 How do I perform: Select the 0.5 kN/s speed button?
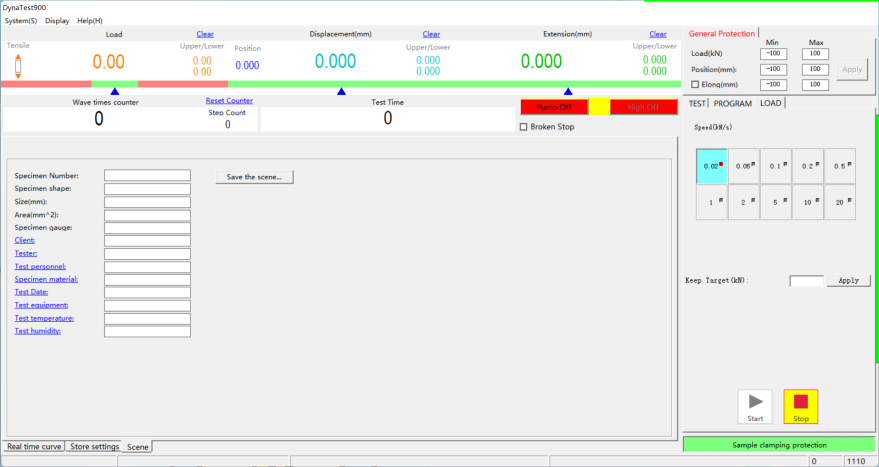pyautogui.click(x=839, y=166)
